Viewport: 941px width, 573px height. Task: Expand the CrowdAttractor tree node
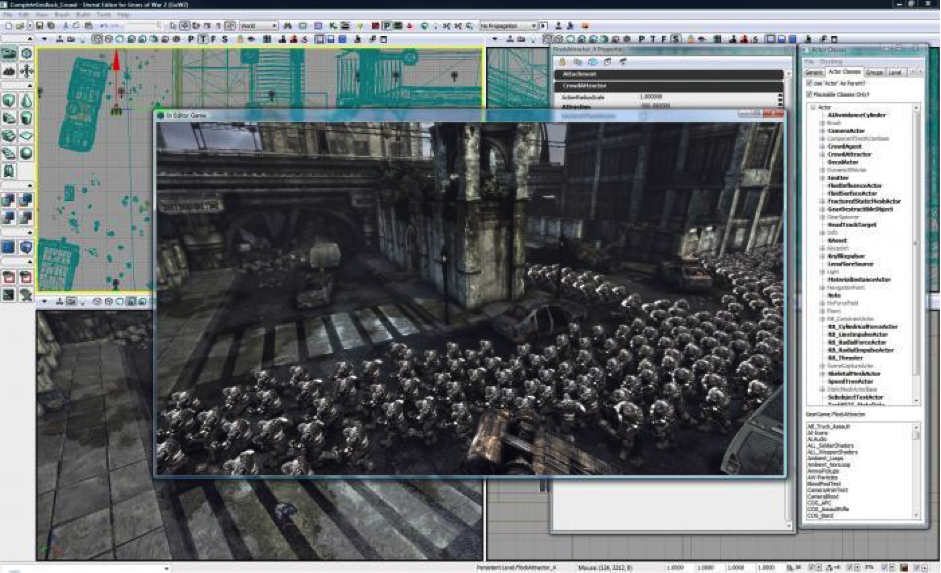[822, 154]
